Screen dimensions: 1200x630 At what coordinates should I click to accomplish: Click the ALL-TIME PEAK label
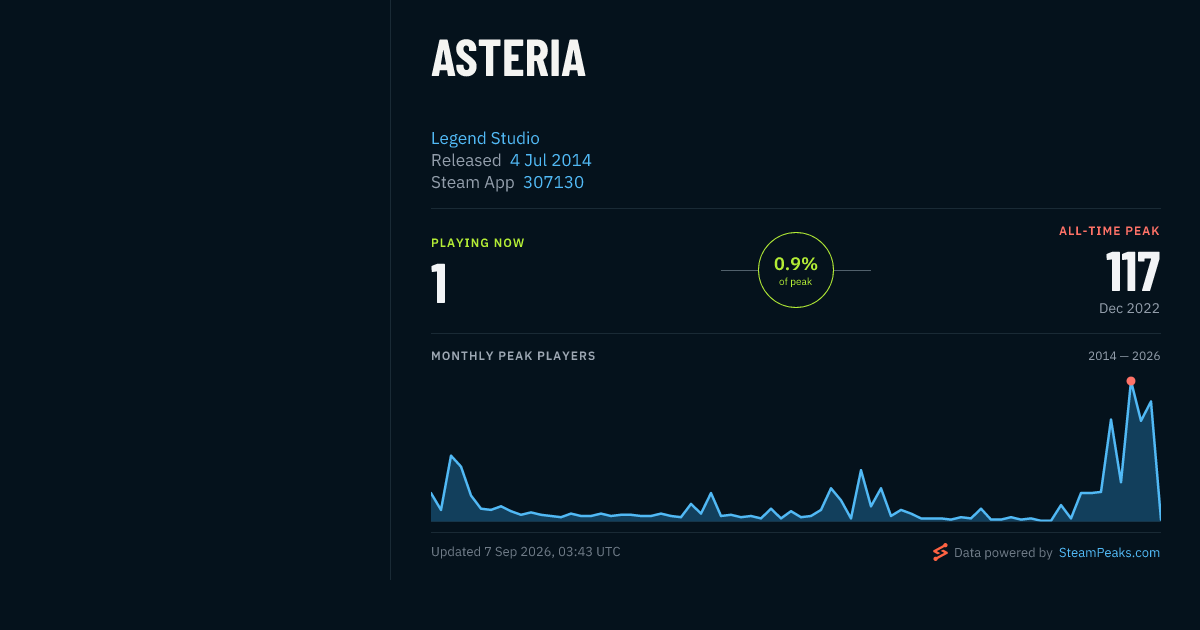point(1109,231)
